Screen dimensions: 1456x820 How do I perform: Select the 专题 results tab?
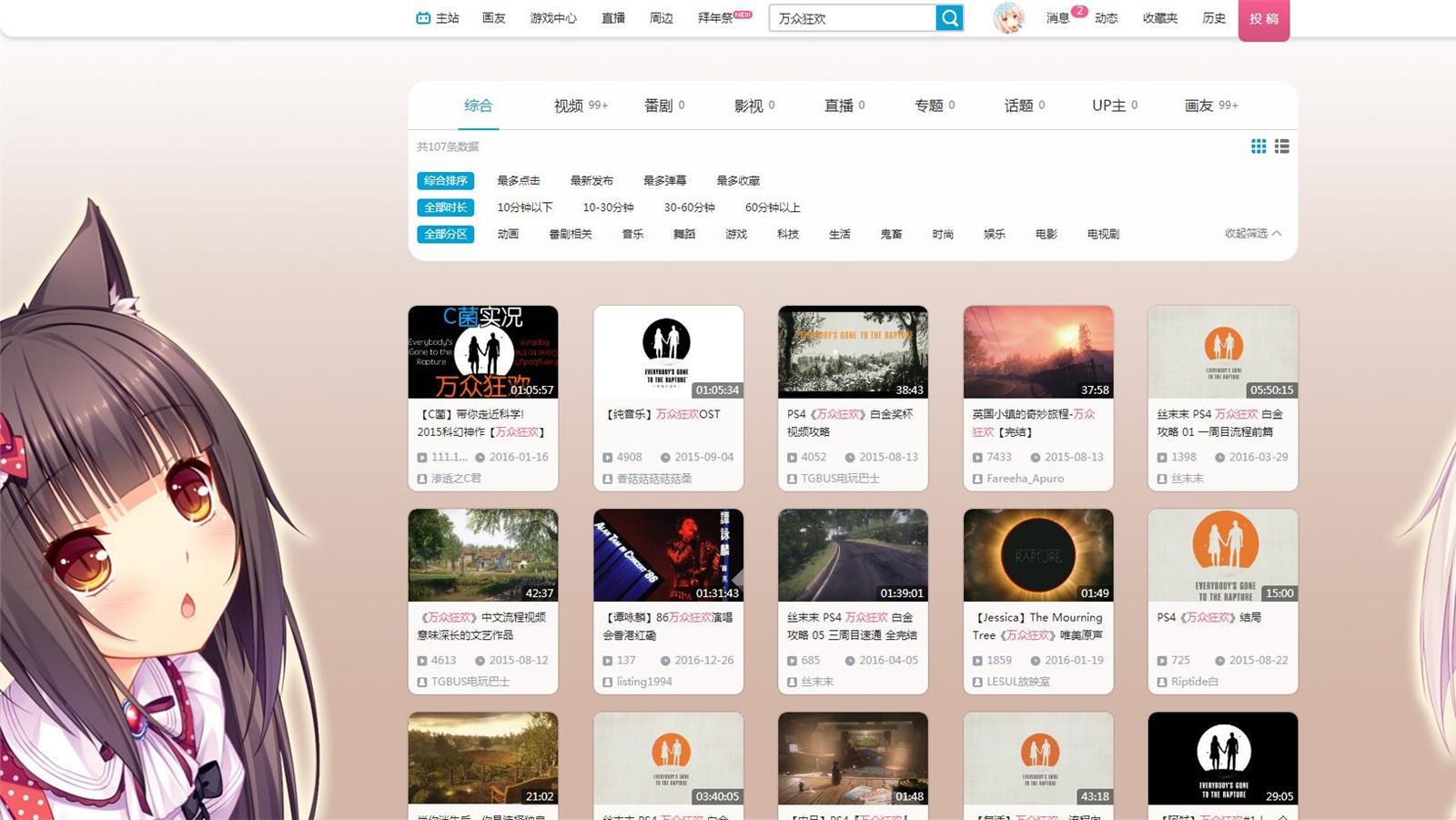tap(935, 106)
